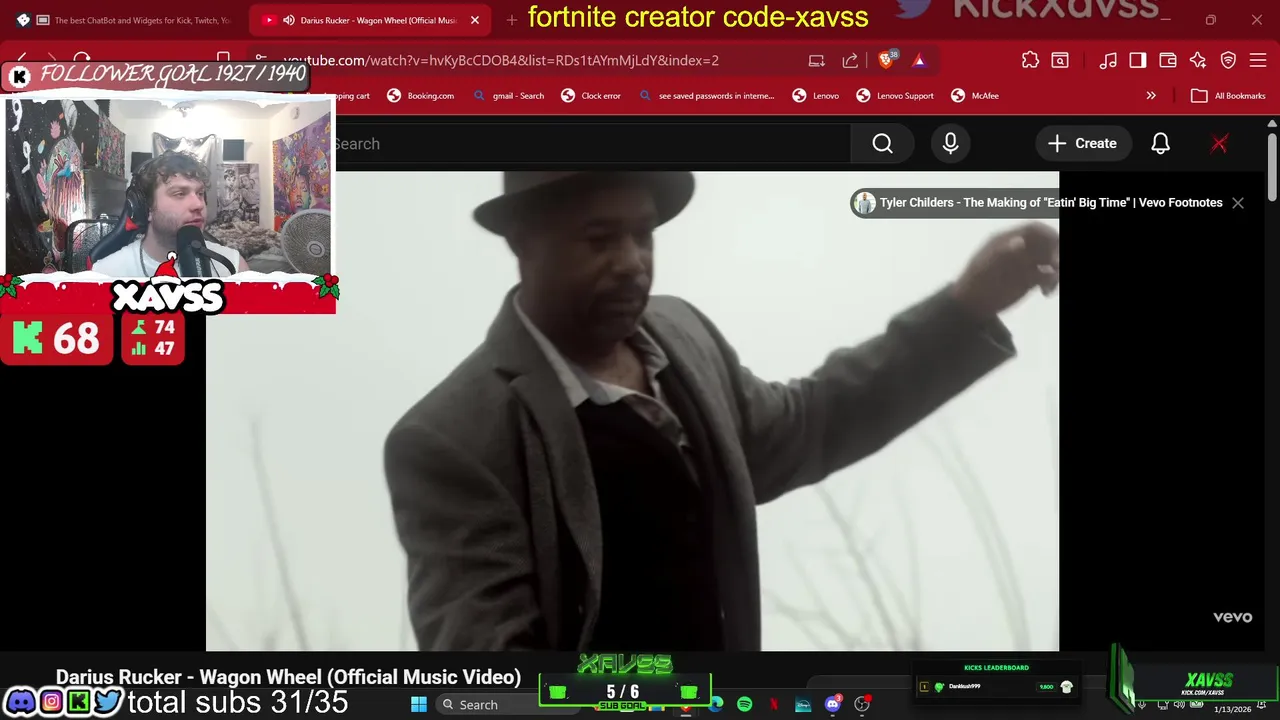Screen dimensions: 1280x720
Task: Share this page via share icon
Action: (850, 60)
